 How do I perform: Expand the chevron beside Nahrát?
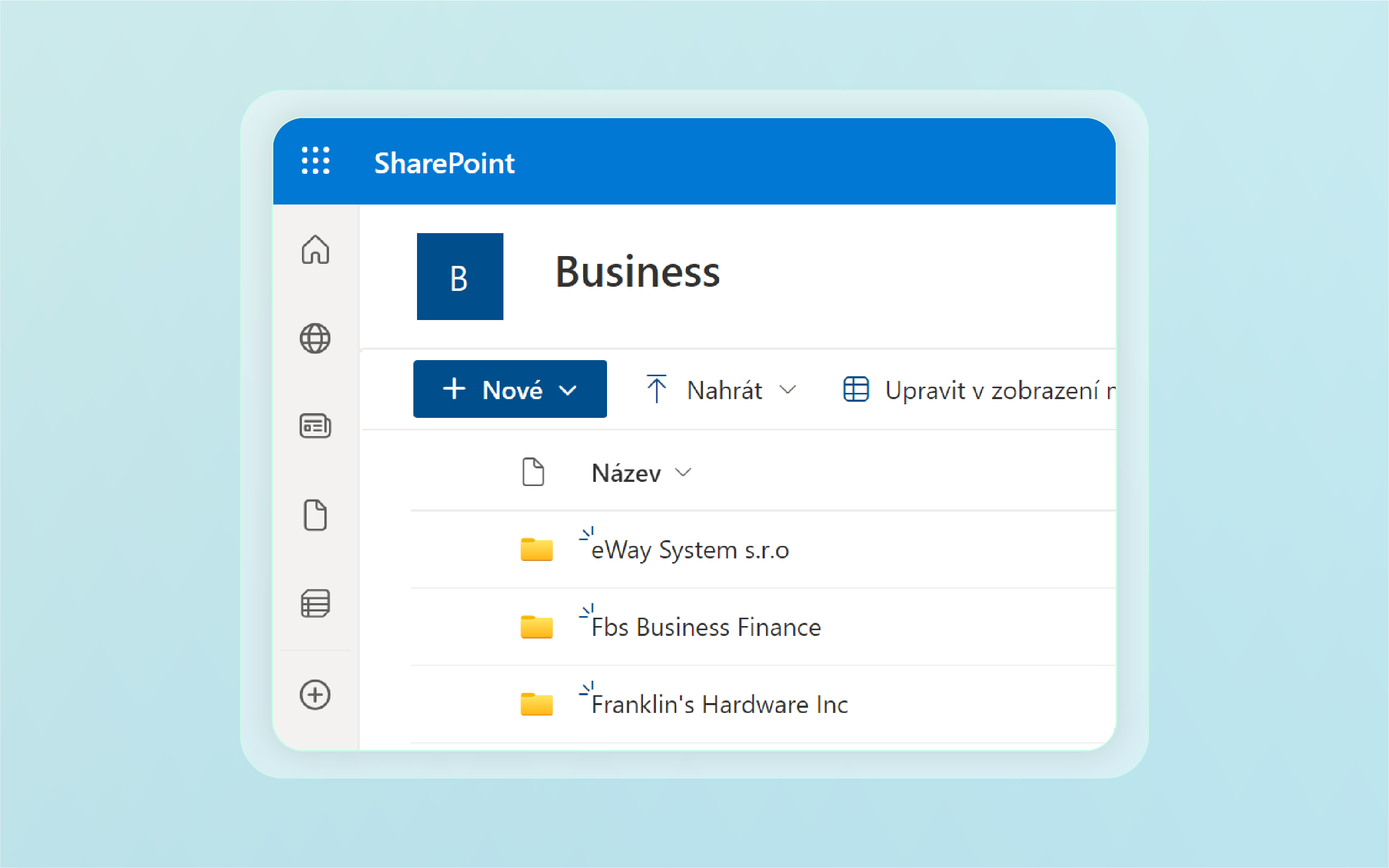click(x=788, y=390)
